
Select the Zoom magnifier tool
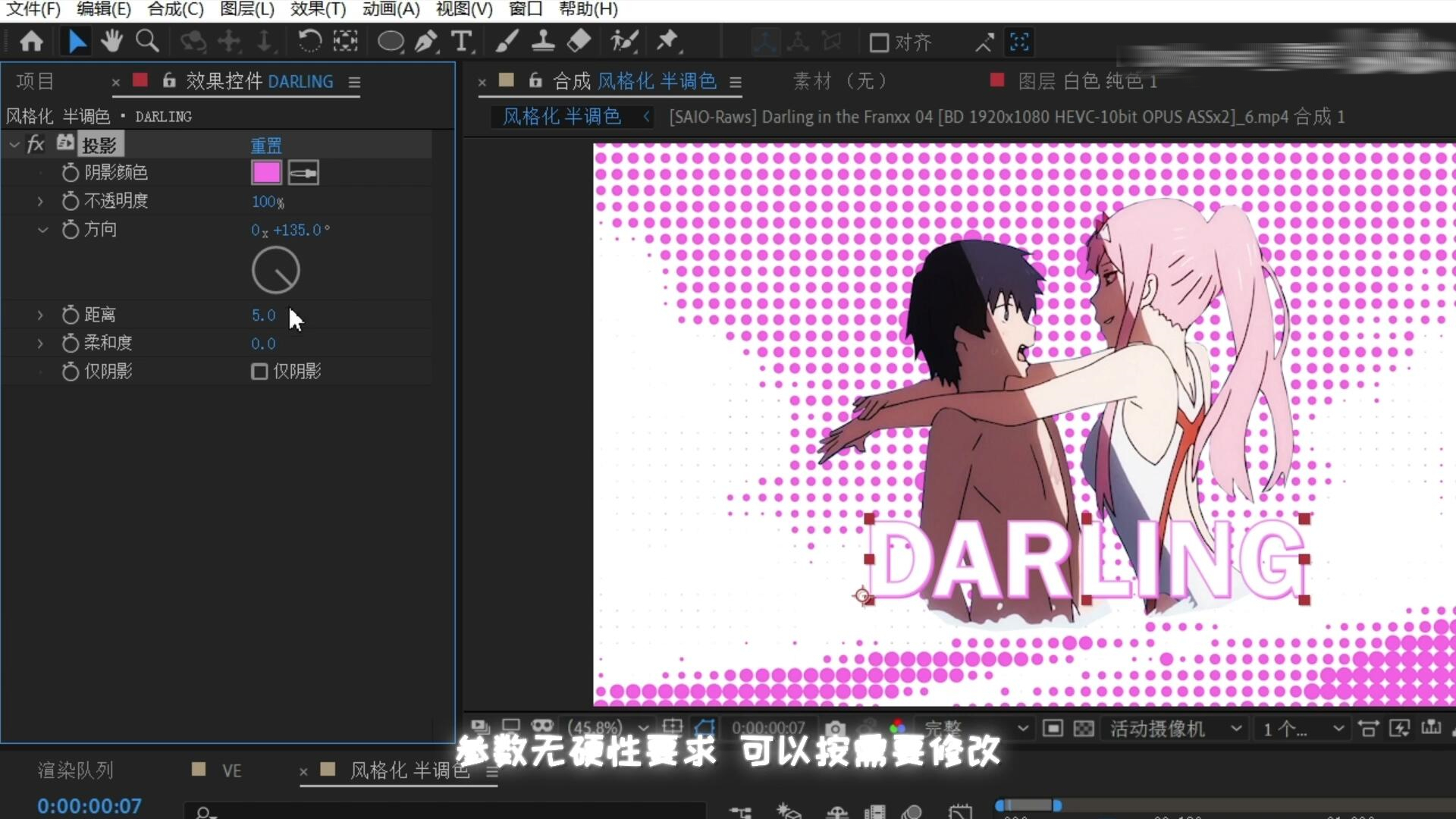click(x=147, y=41)
